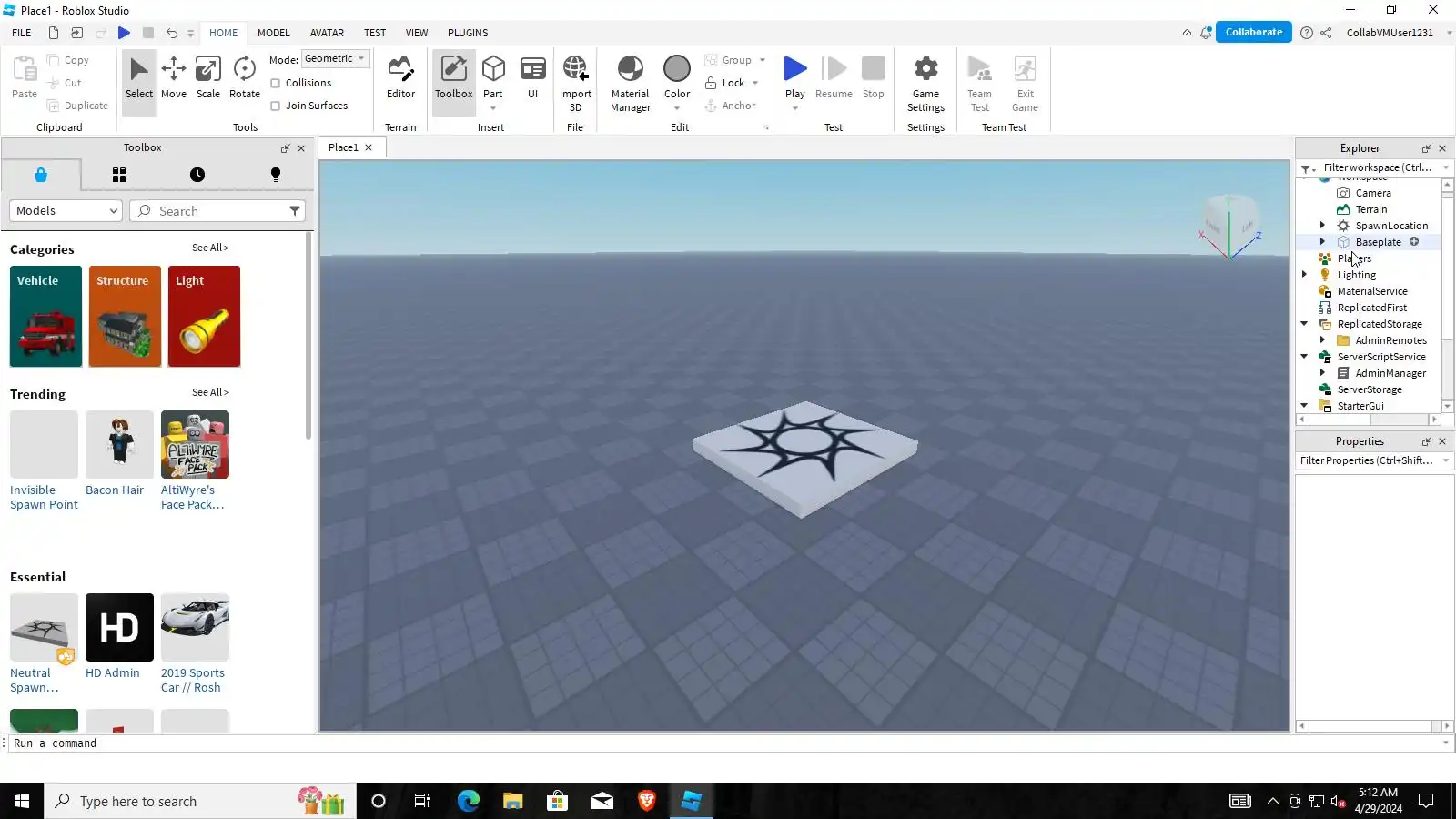Image resolution: width=1456 pixels, height=819 pixels.
Task: Open the Structure category card
Action: 125,317
